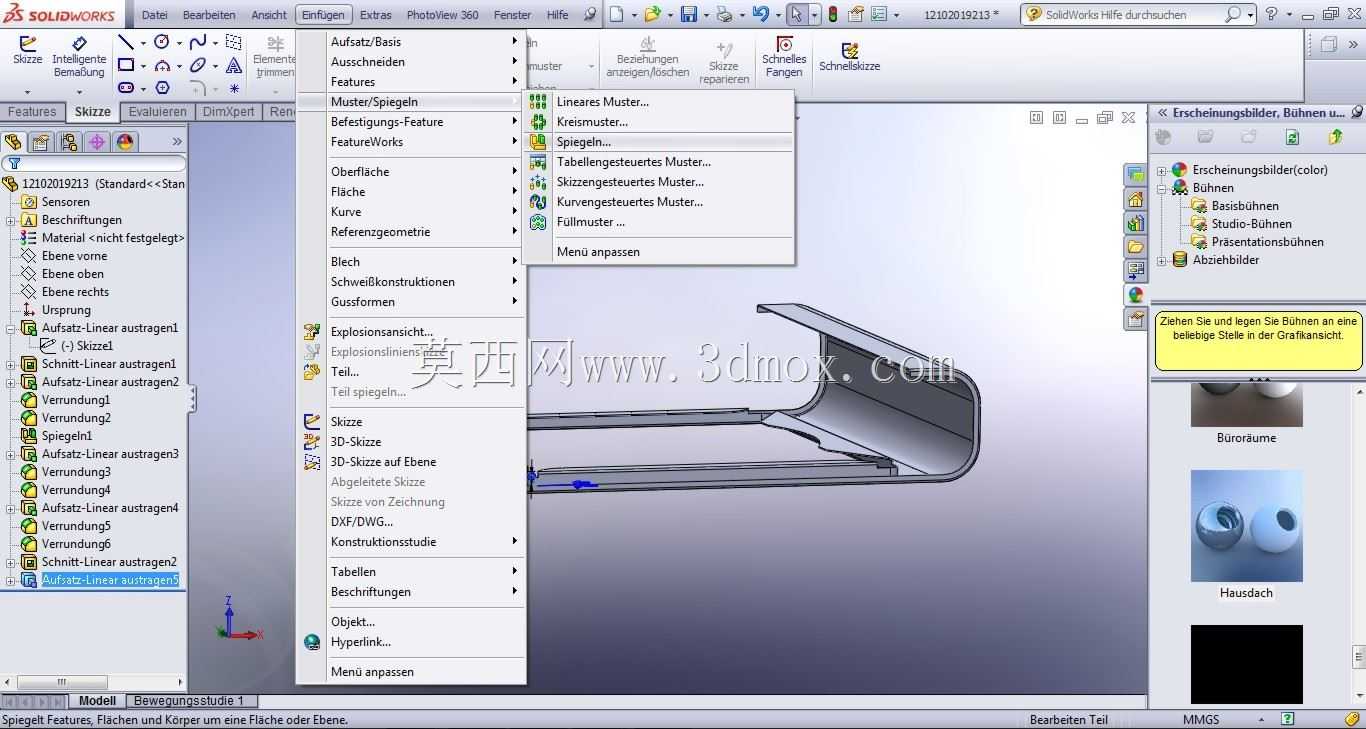Click the Options icon in top toolbar

(879, 14)
